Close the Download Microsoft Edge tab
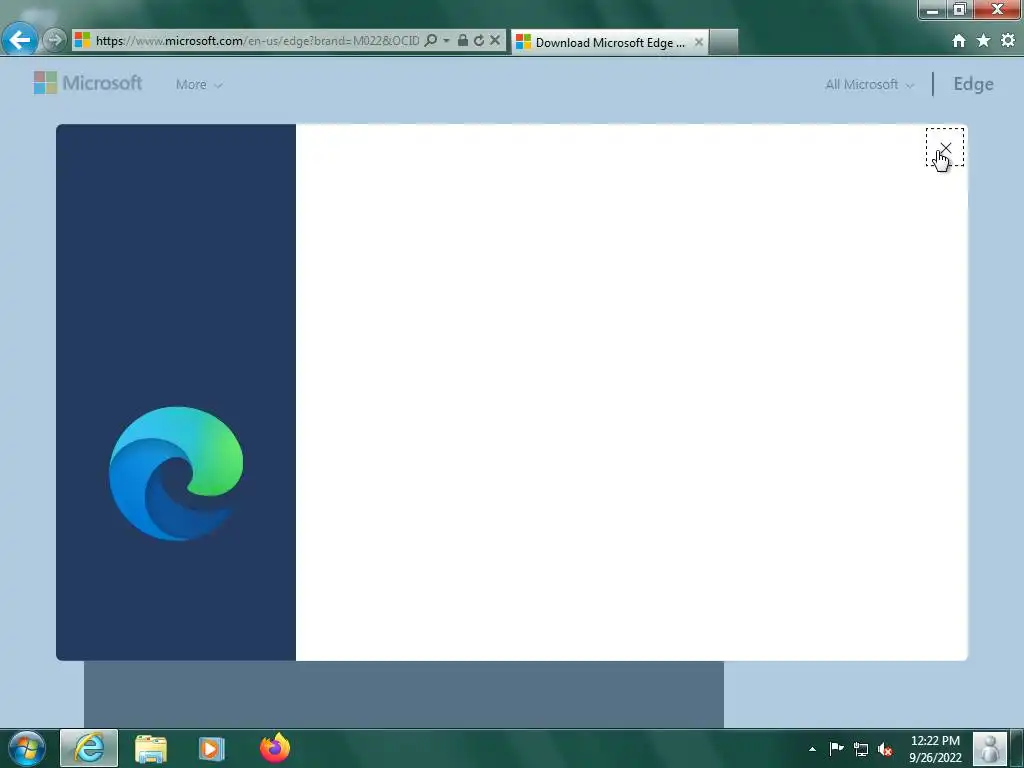Screen dimensions: 1024x768 tap(699, 42)
